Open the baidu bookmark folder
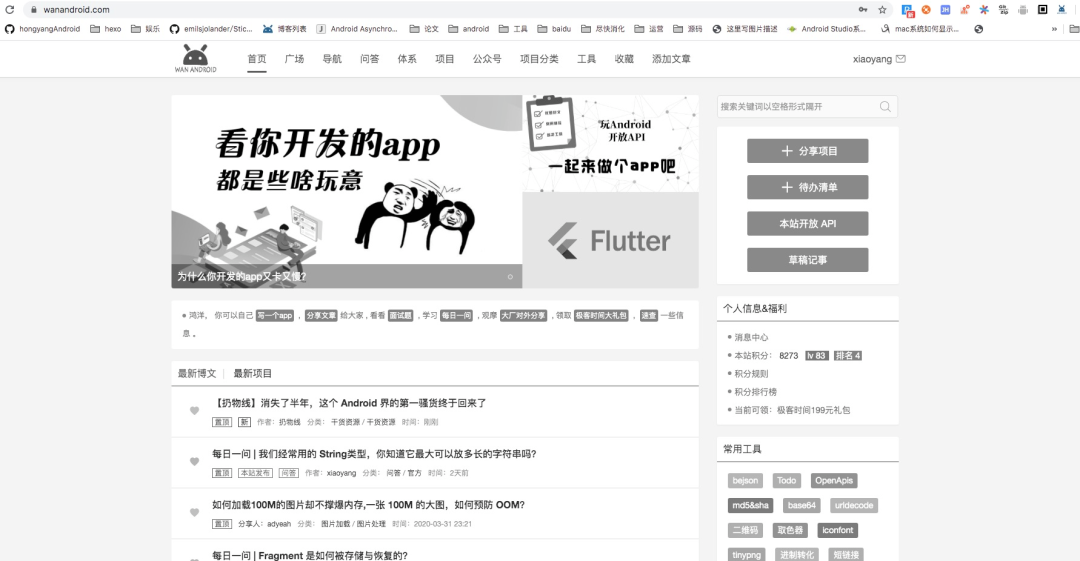Viewport: 1080px width, 561px height. (554, 29)
